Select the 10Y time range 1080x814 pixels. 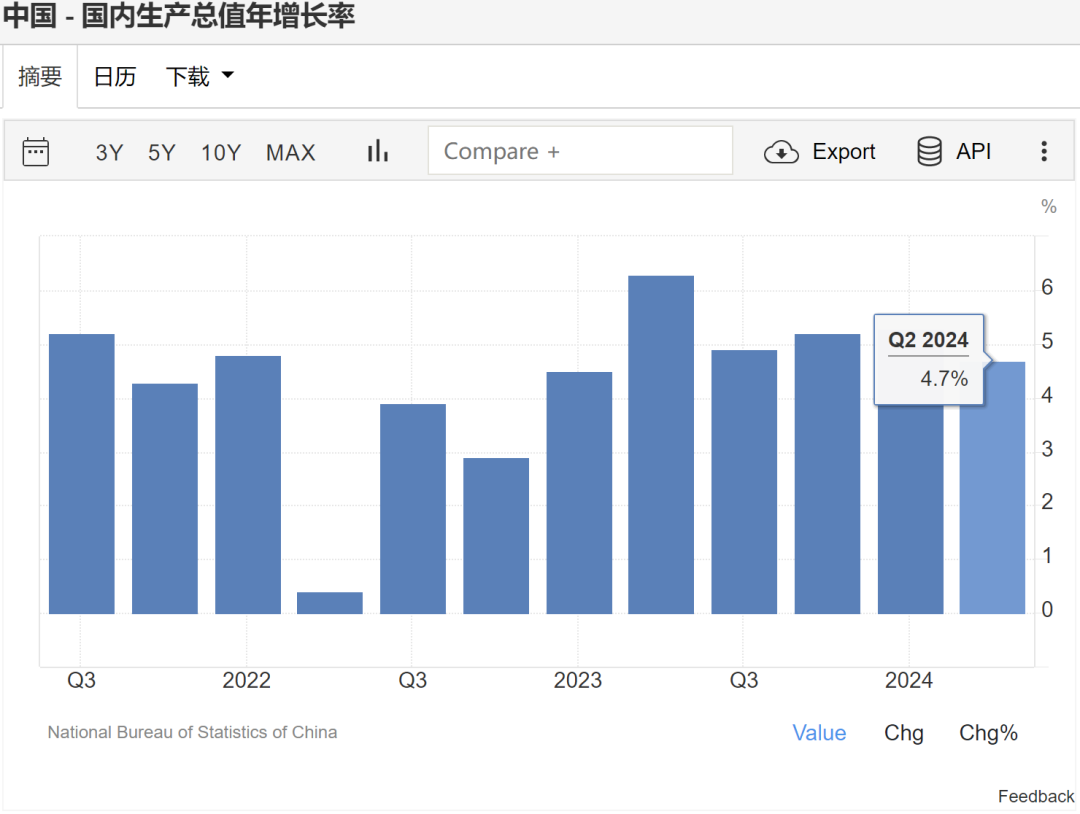[x=221, y=152]
